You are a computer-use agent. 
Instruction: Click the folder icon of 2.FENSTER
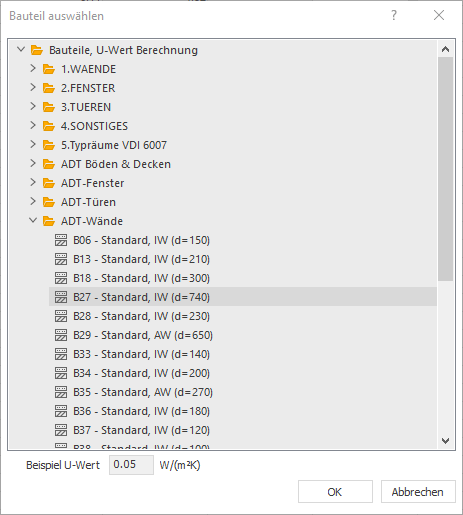click(x=49, y=88)
